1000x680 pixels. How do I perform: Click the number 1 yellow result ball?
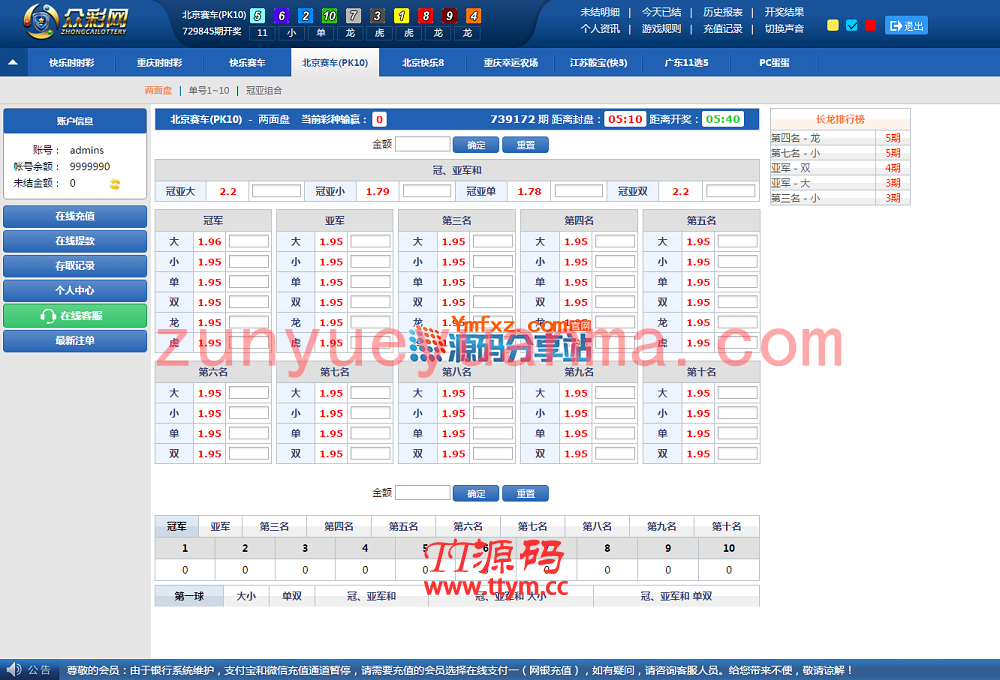(401, 15)
